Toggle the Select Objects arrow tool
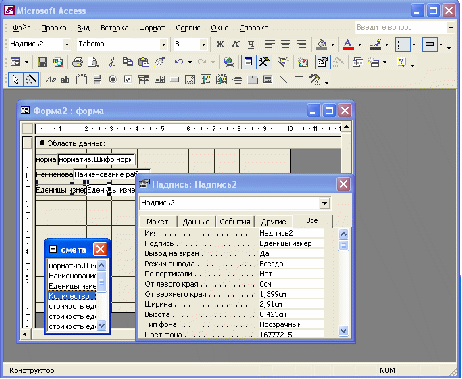The width and height of the screenshot is (462, 379). [16, 80]
